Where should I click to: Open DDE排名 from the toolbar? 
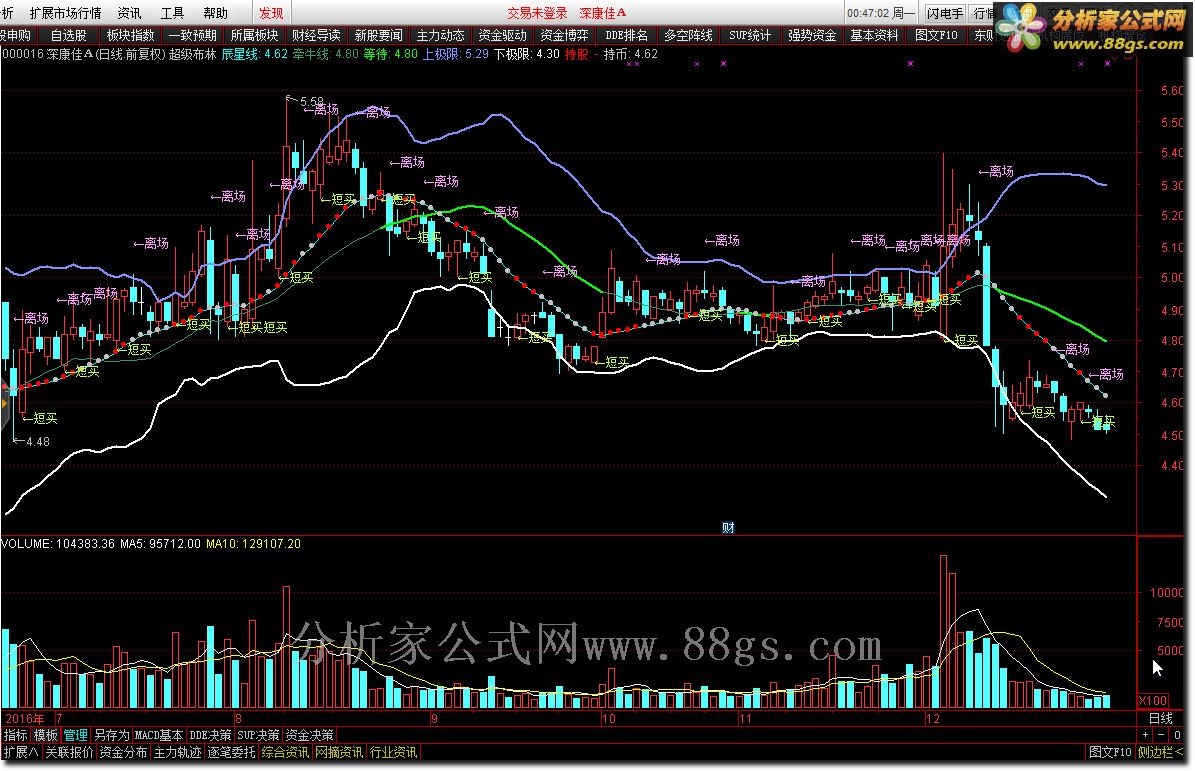coord(626,35)
